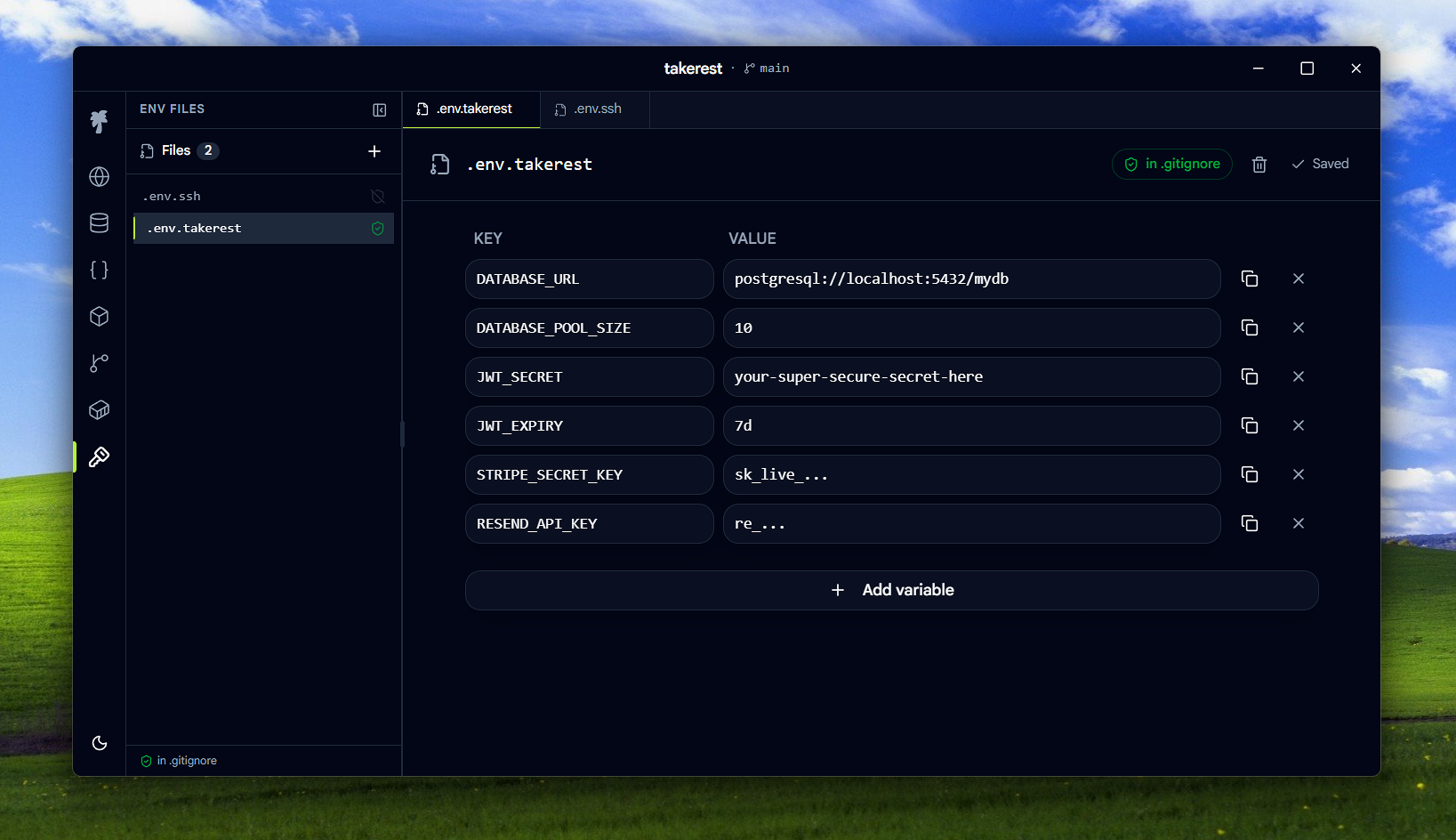Open the globe icon in sidebar
Viewport: 1456px width, 840px height.
pyautogui.click(x=99, y=176)
